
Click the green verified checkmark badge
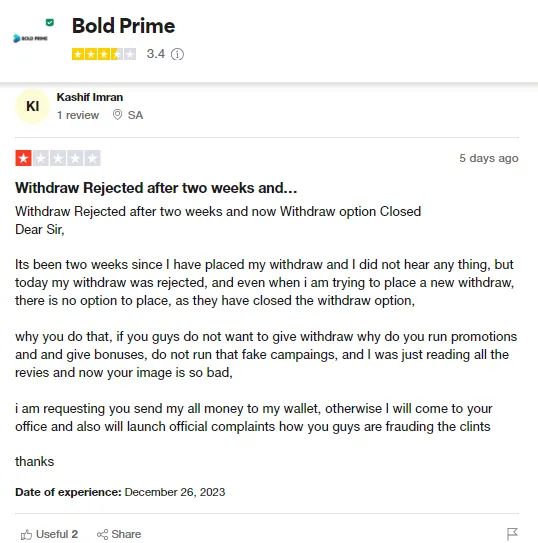[x=50, y=23]
